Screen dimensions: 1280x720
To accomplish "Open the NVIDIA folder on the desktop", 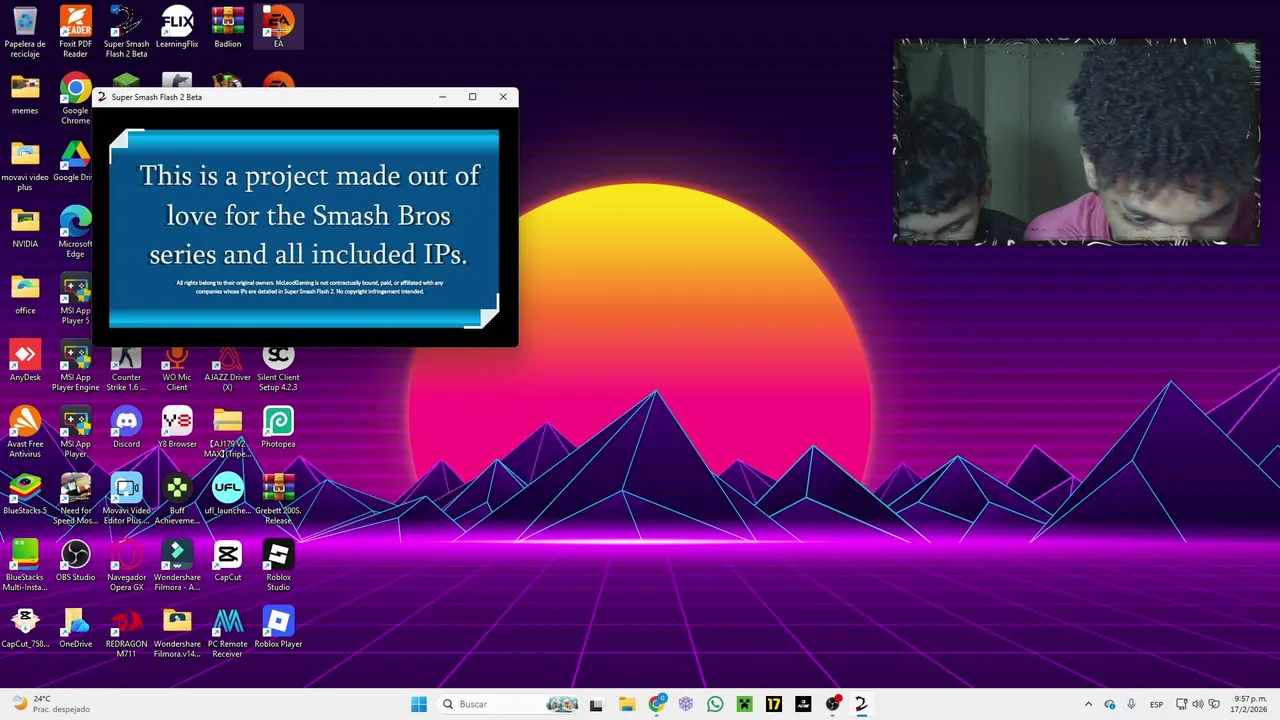I will (25, 228).
